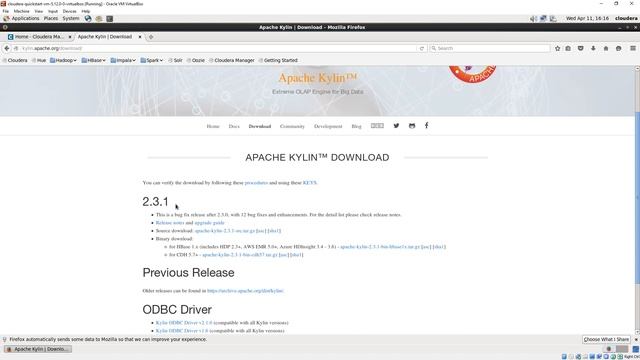Open the archive.apache.org older releases link
This screenshot has width=640, height=360.
pyautogui.click(x=245, y=291)
